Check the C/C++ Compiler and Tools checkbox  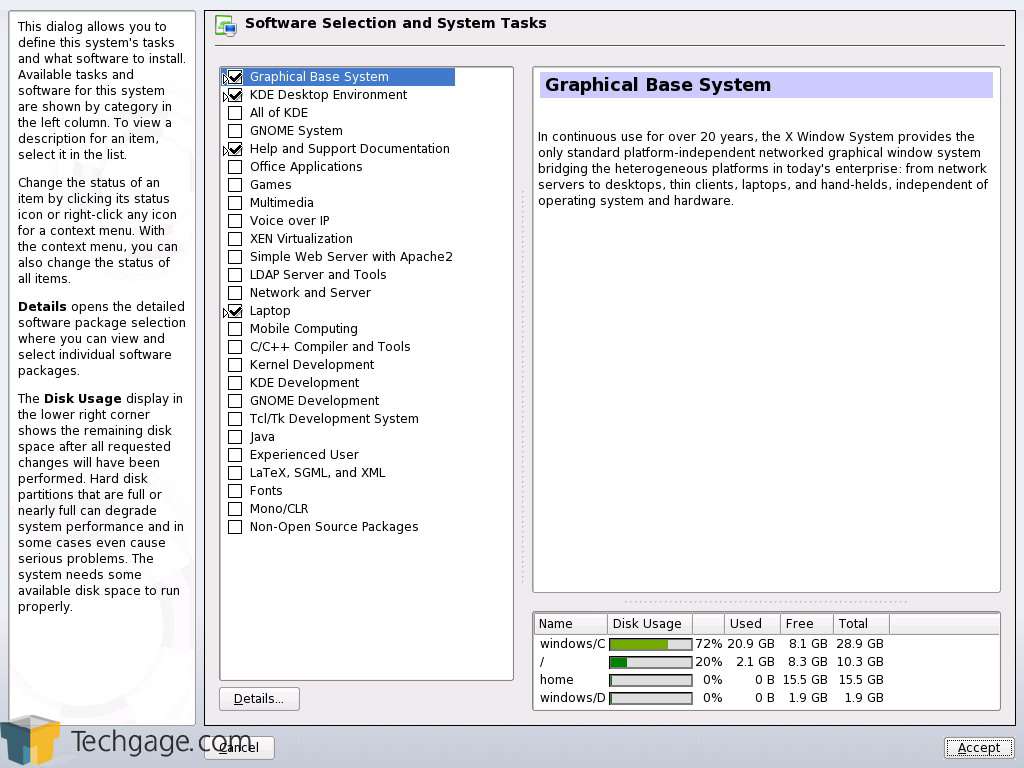(234, 347)
